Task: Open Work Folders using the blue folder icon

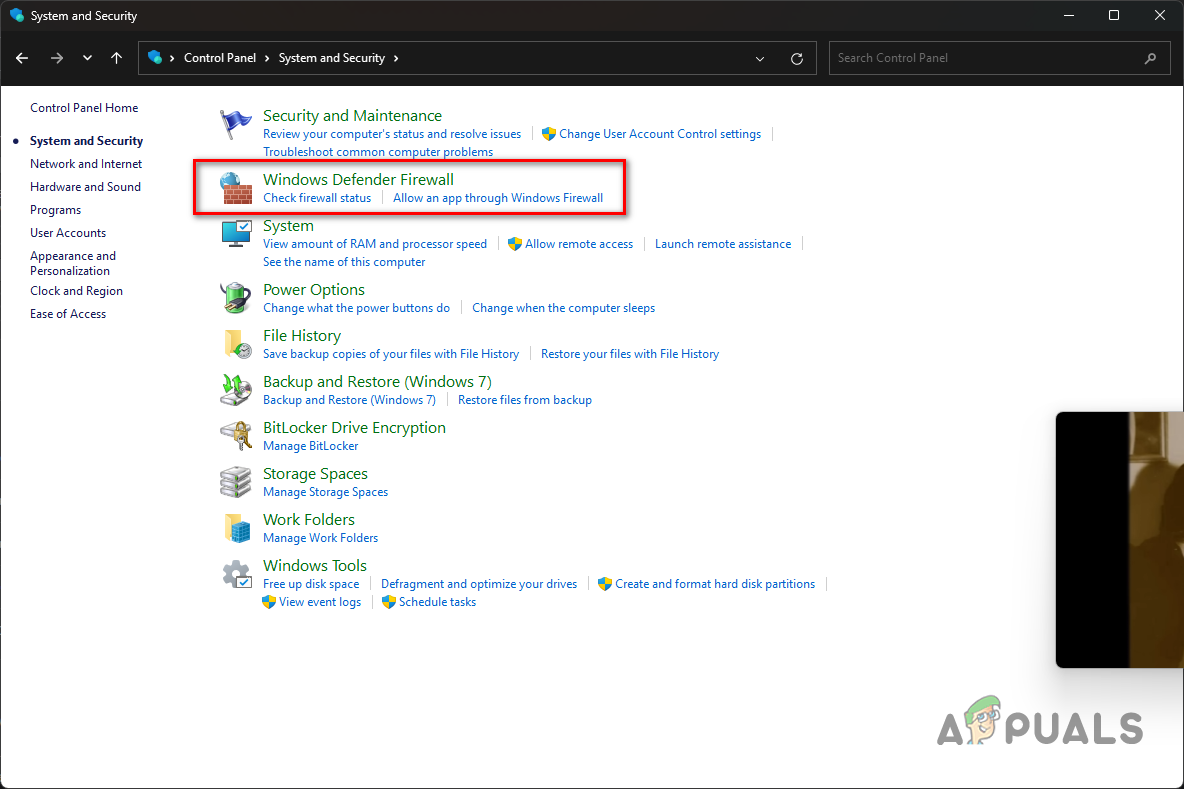Action: (x=236, y=527)
